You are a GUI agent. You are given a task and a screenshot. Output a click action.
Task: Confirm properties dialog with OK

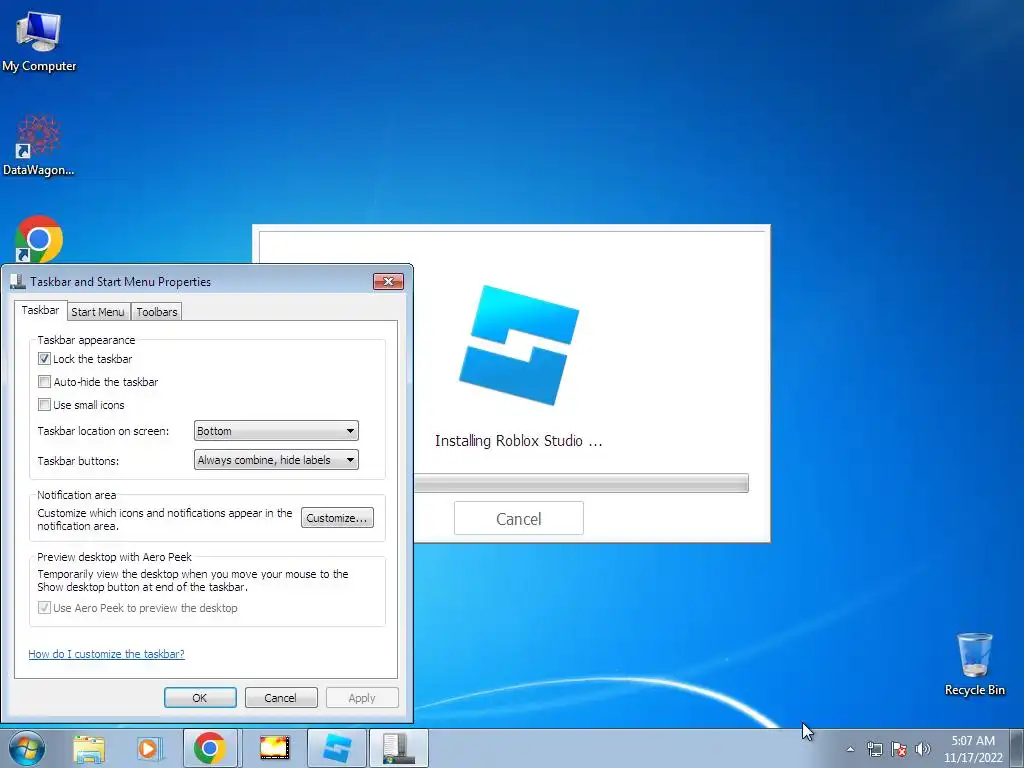200,697
